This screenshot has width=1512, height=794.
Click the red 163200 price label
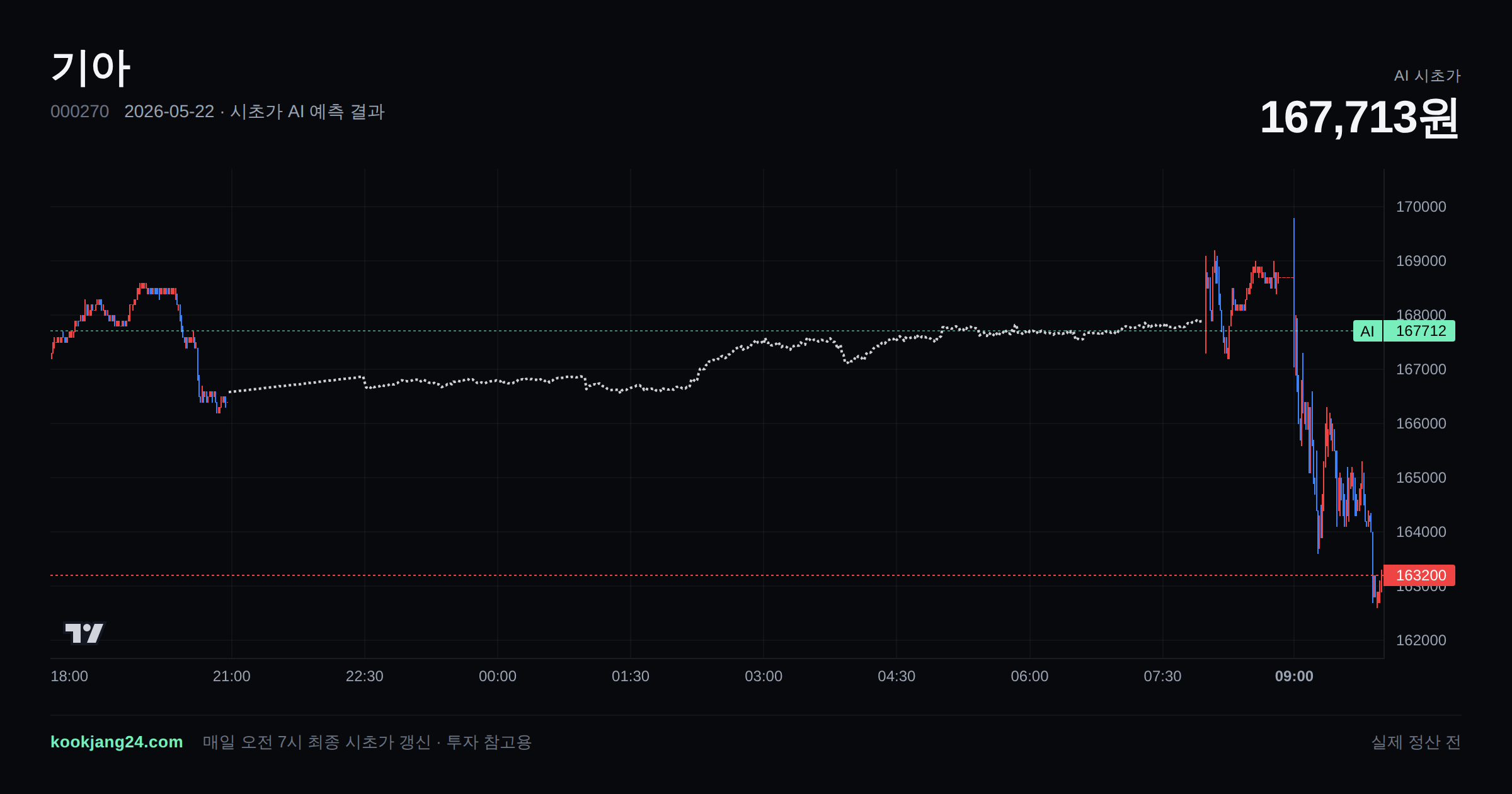point(1419,575)
